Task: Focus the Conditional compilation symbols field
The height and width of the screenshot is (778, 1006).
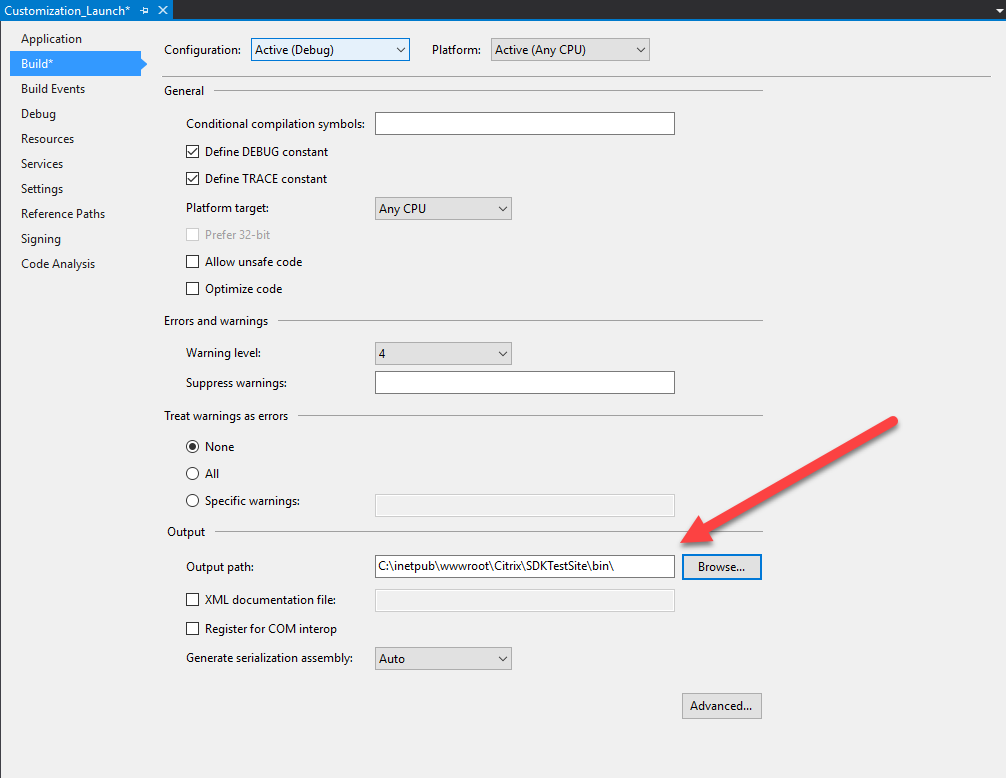Action: (524, 124)
